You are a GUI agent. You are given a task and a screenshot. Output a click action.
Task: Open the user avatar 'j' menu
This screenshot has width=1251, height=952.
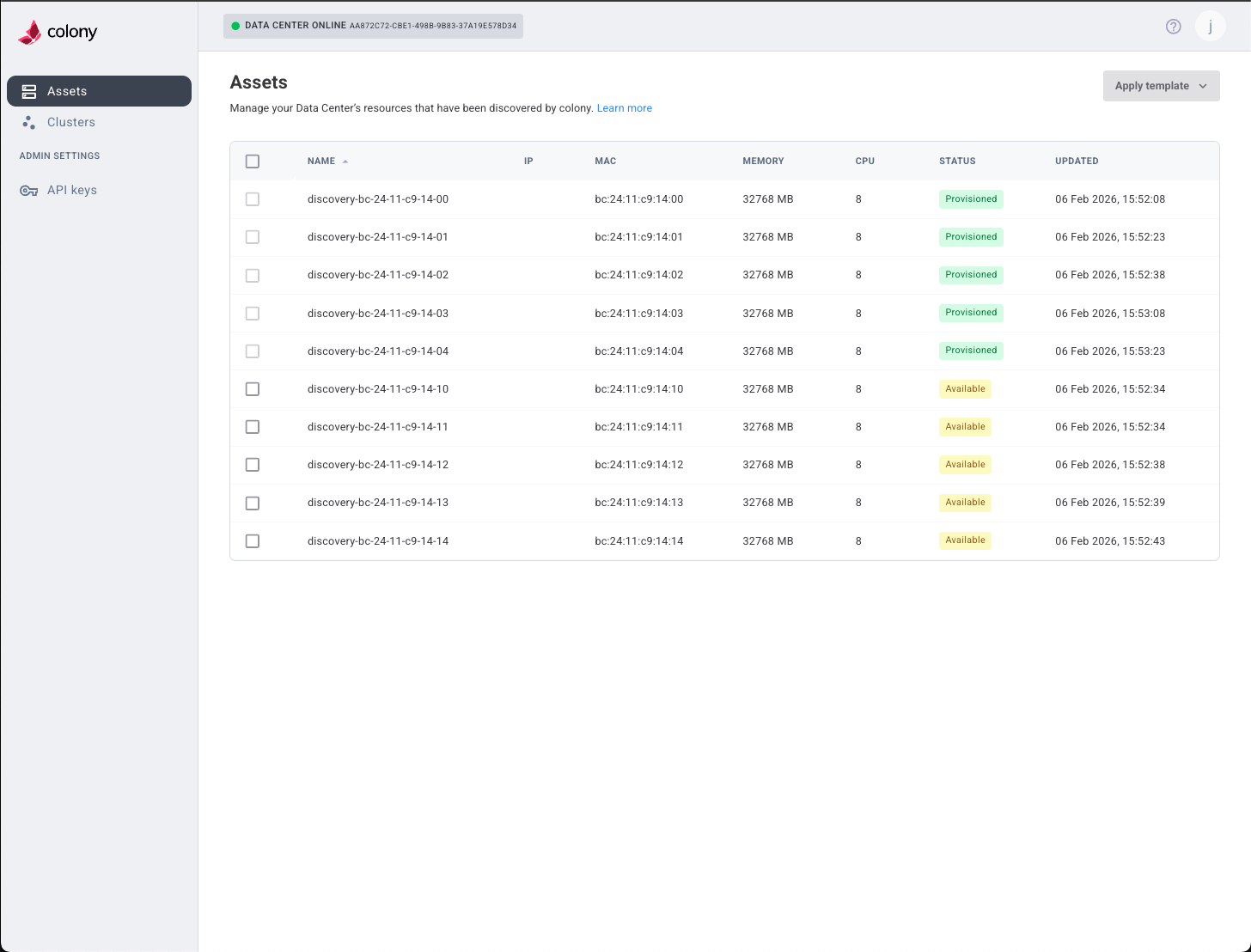pos(1210,27)
